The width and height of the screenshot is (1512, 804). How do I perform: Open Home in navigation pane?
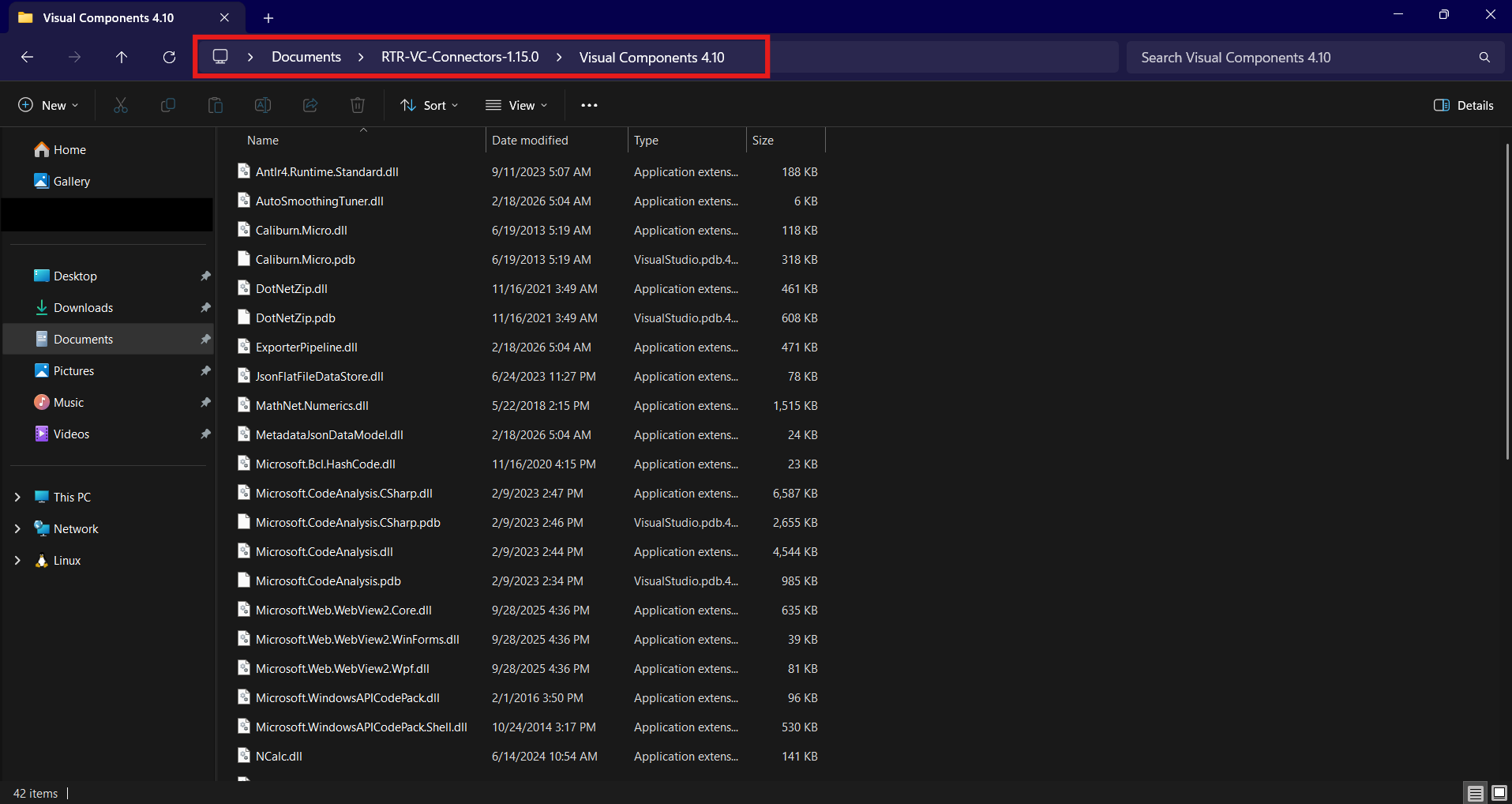pyautogui.click(x=60, y=149)
